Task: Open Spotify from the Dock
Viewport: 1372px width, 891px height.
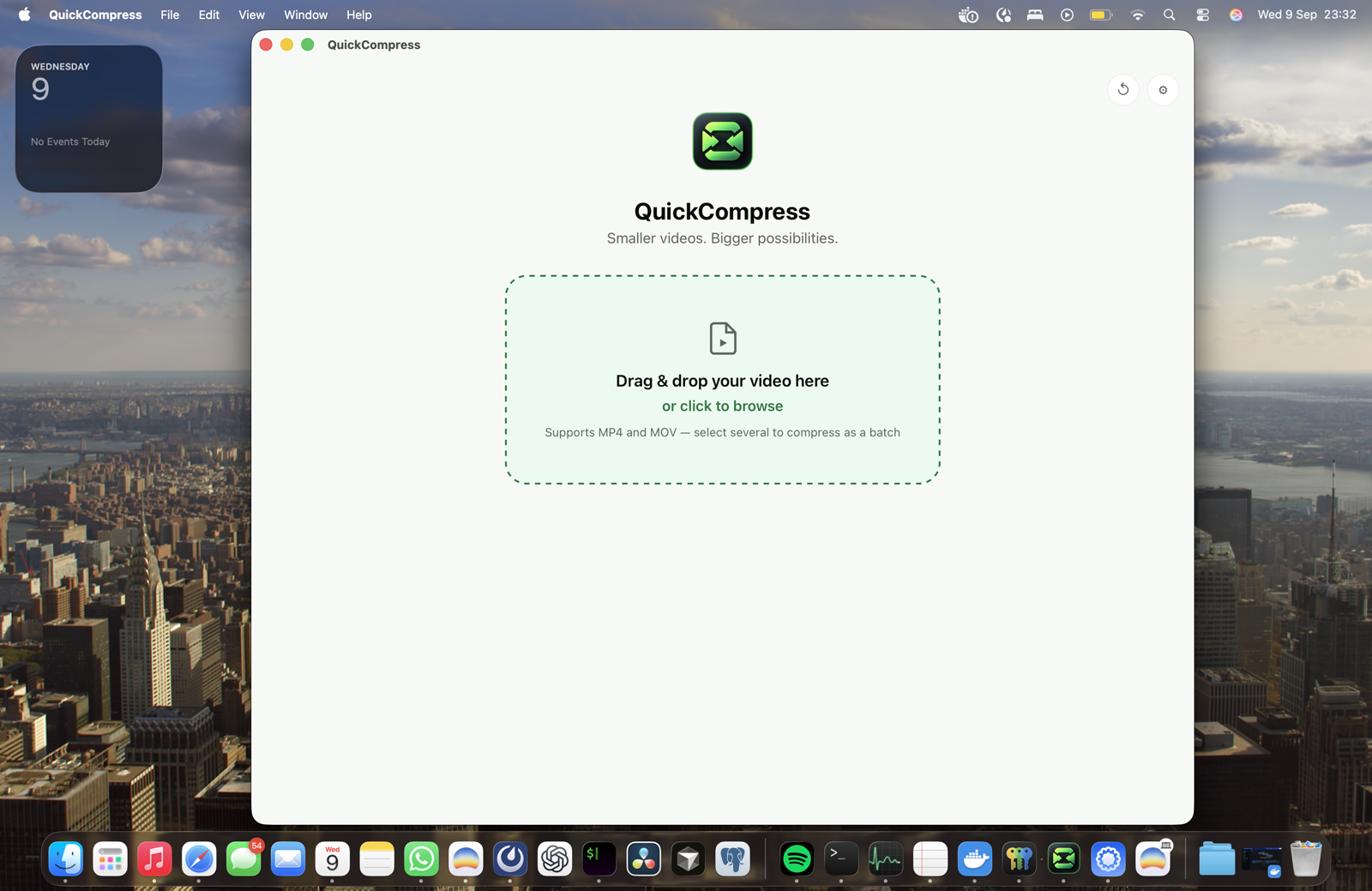Action: [x=797, y=858]
